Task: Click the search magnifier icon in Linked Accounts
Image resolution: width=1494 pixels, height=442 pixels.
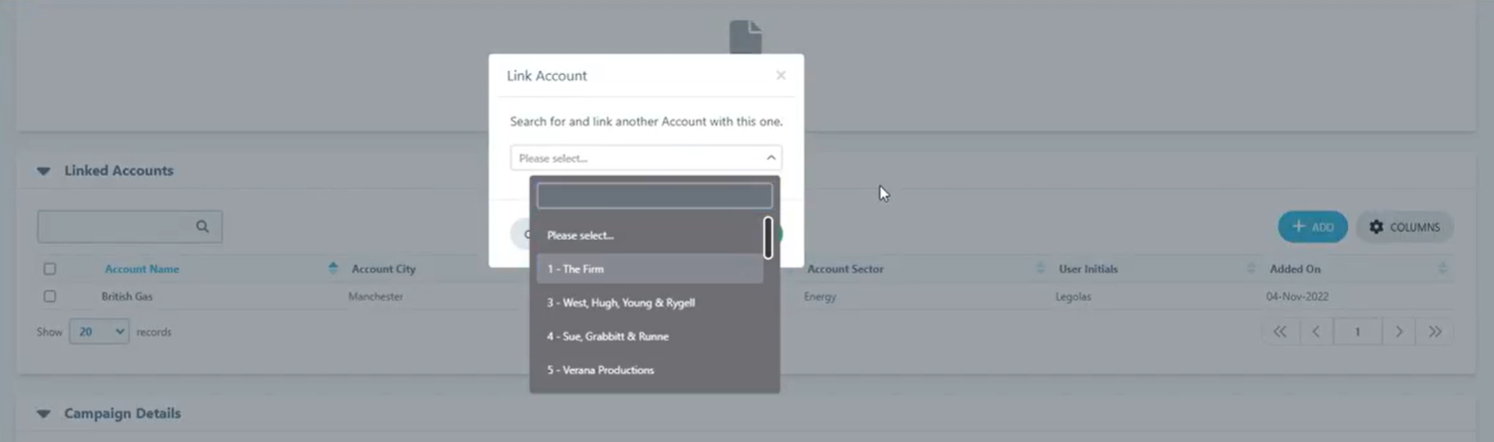Action: (202, 227)
